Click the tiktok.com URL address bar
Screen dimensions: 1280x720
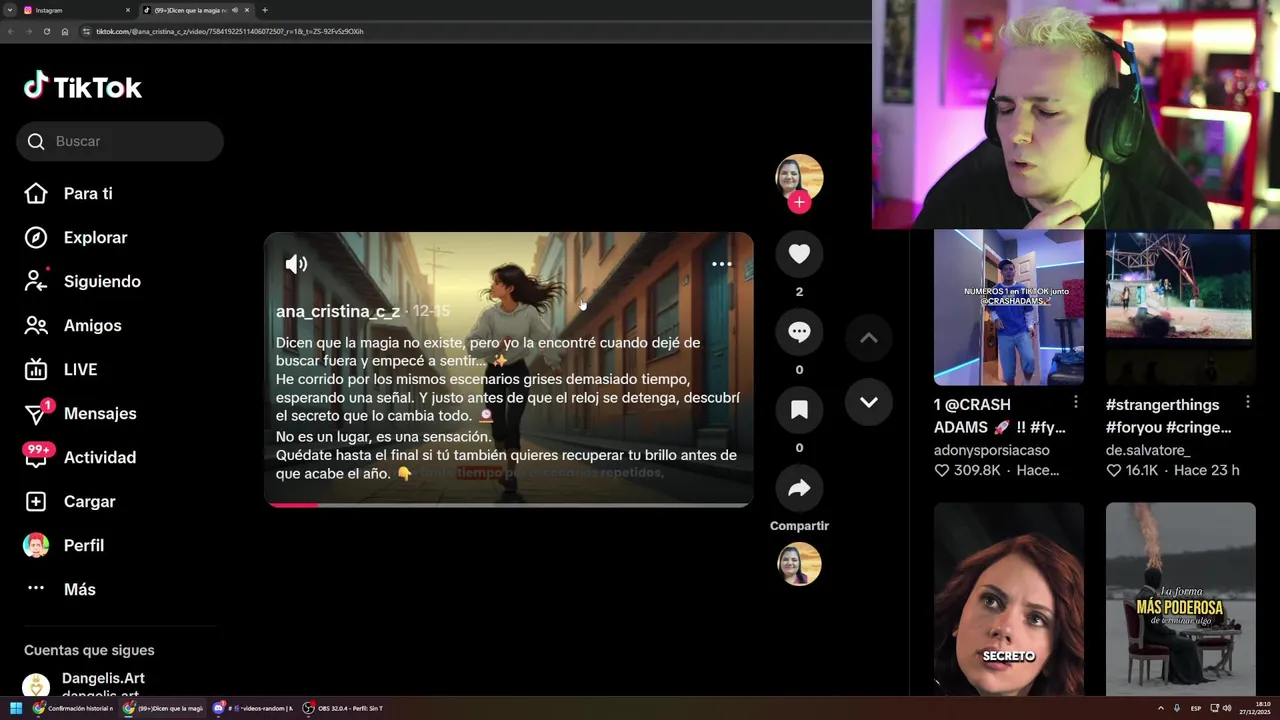coord(229,31)
